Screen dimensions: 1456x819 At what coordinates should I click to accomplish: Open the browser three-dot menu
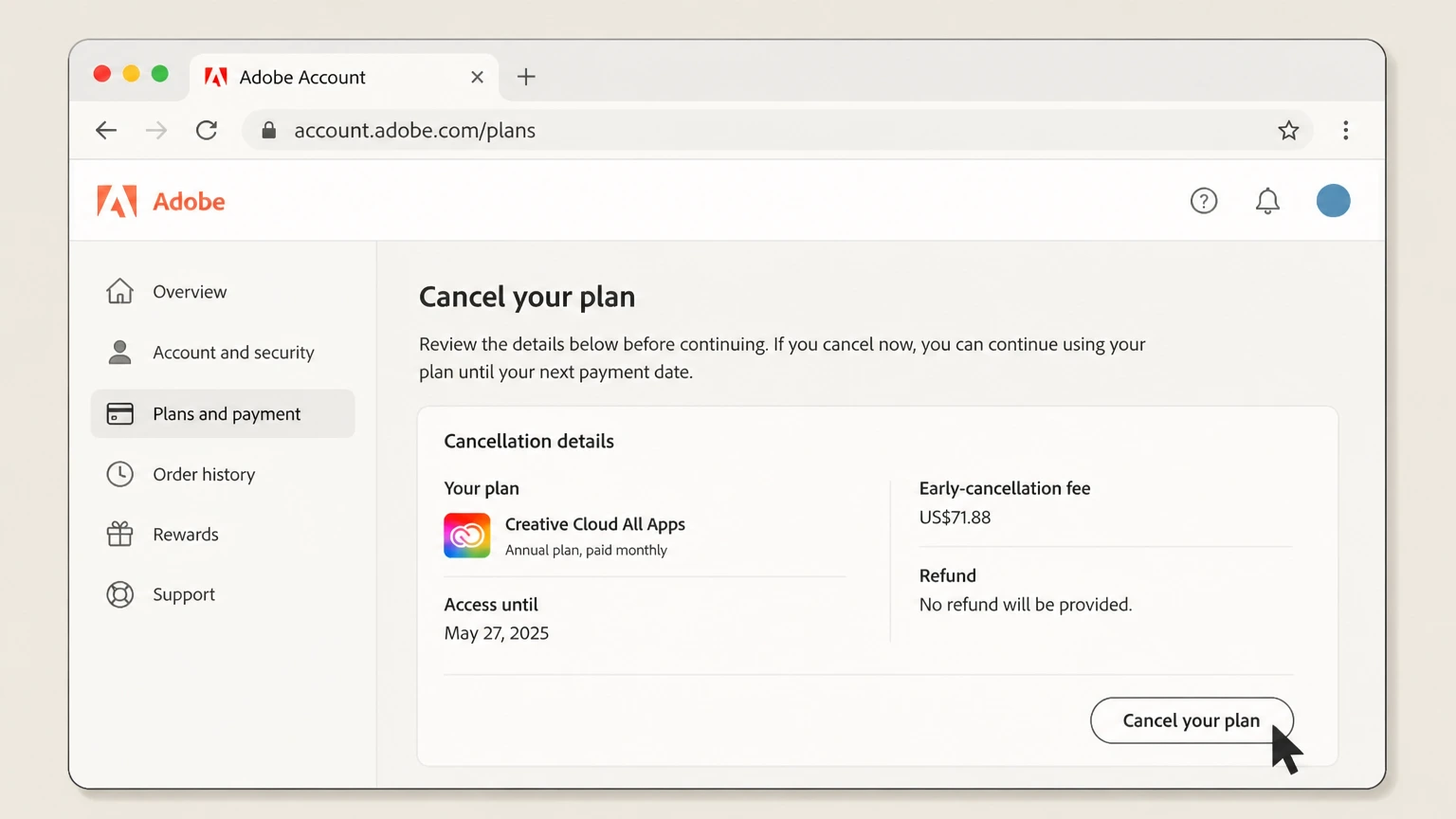pos(1346,130)
